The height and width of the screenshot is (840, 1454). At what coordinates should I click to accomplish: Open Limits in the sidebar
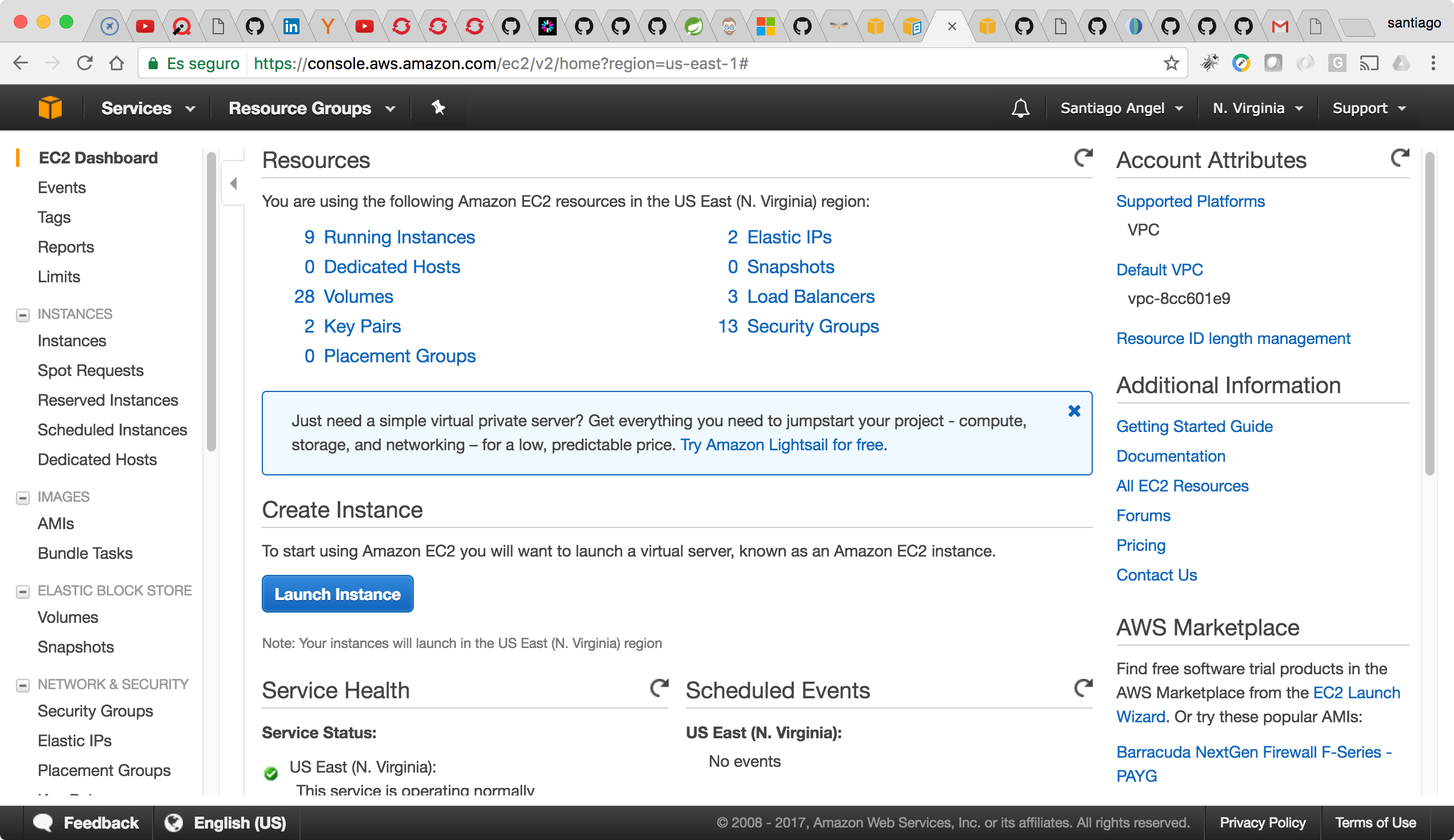click(x=59, y=277)
